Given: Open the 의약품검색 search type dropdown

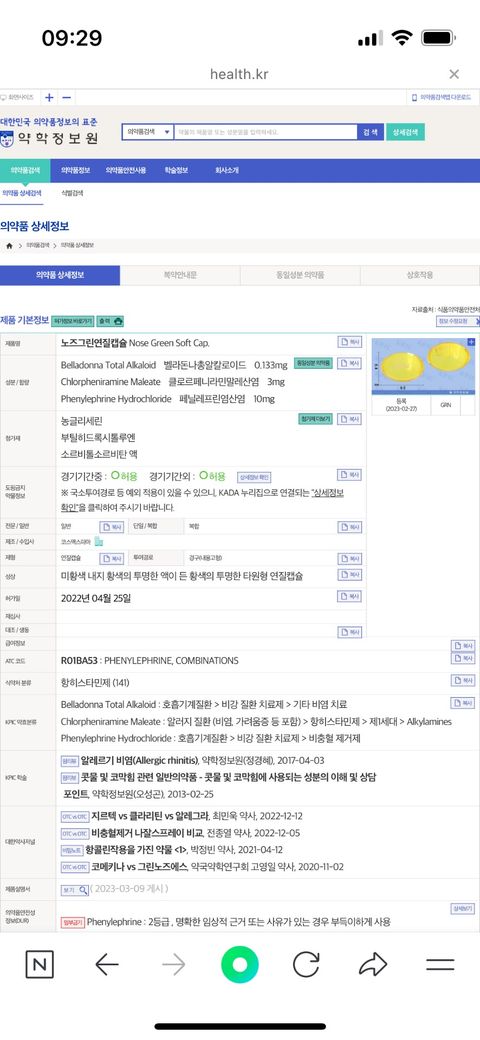Looking at the screenshot, I should 148,132.
